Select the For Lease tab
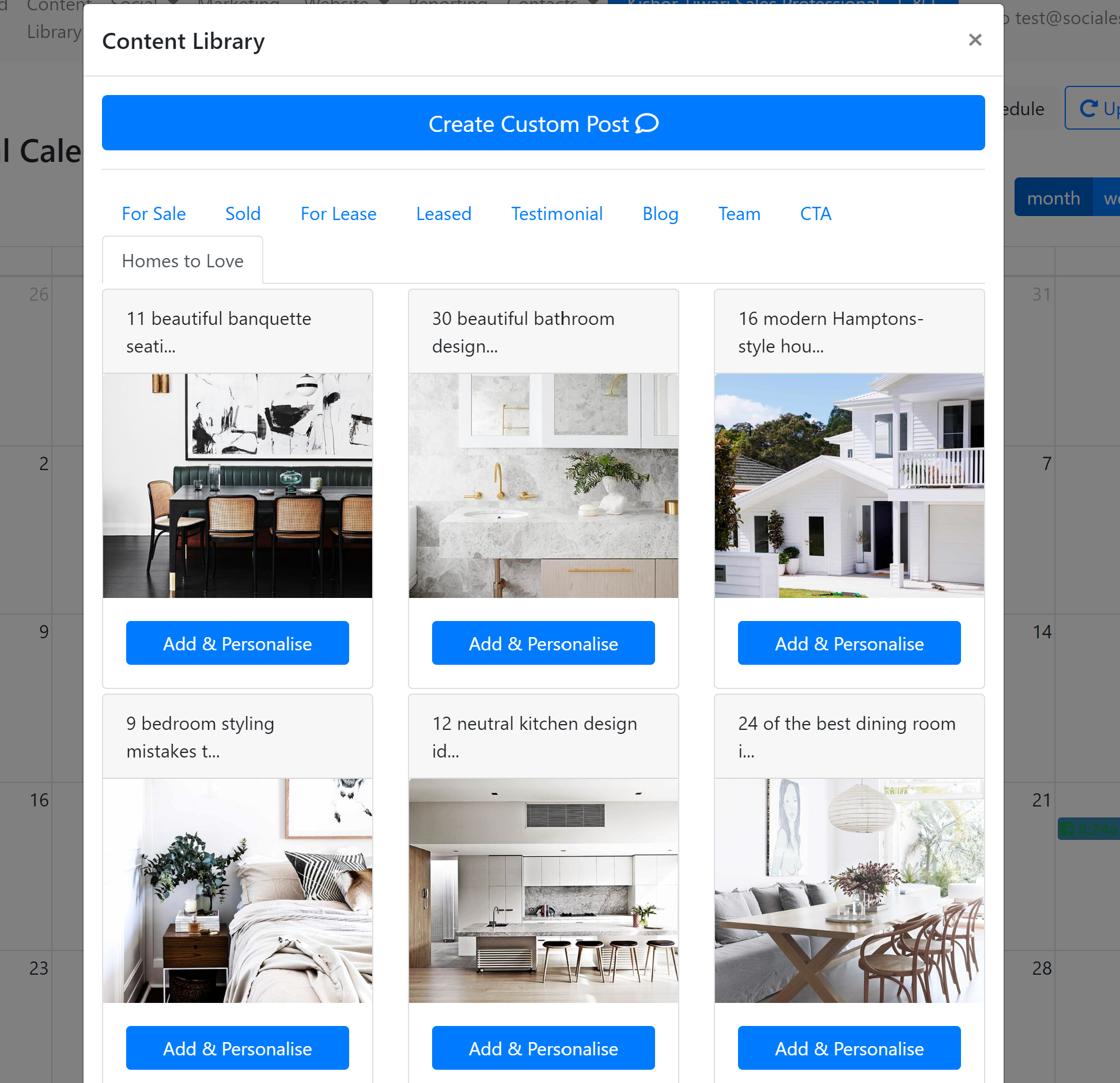The width and height of the screenshot is (1120, 1083). click(338, 214)
